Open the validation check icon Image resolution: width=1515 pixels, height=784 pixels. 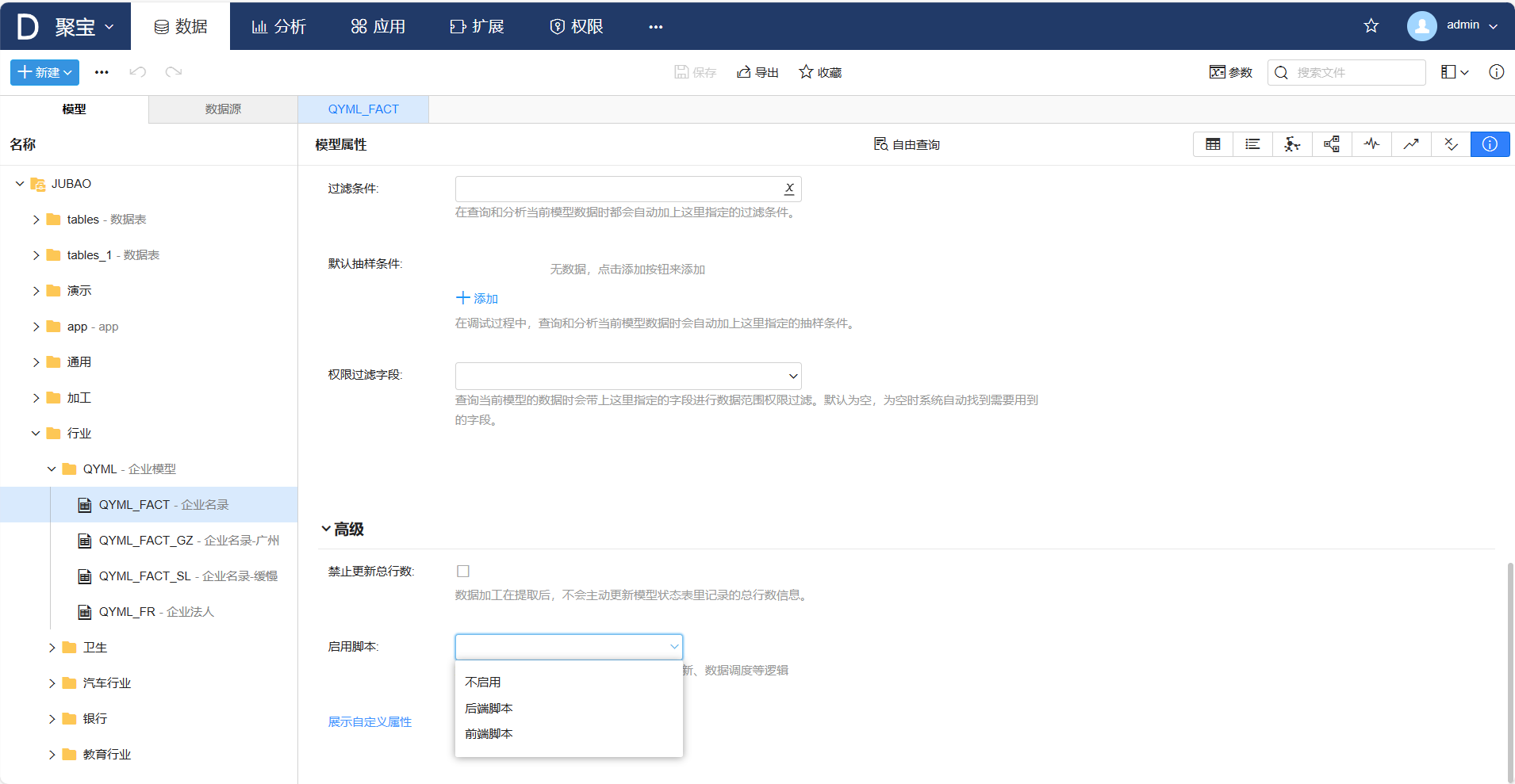point(1451,144)
